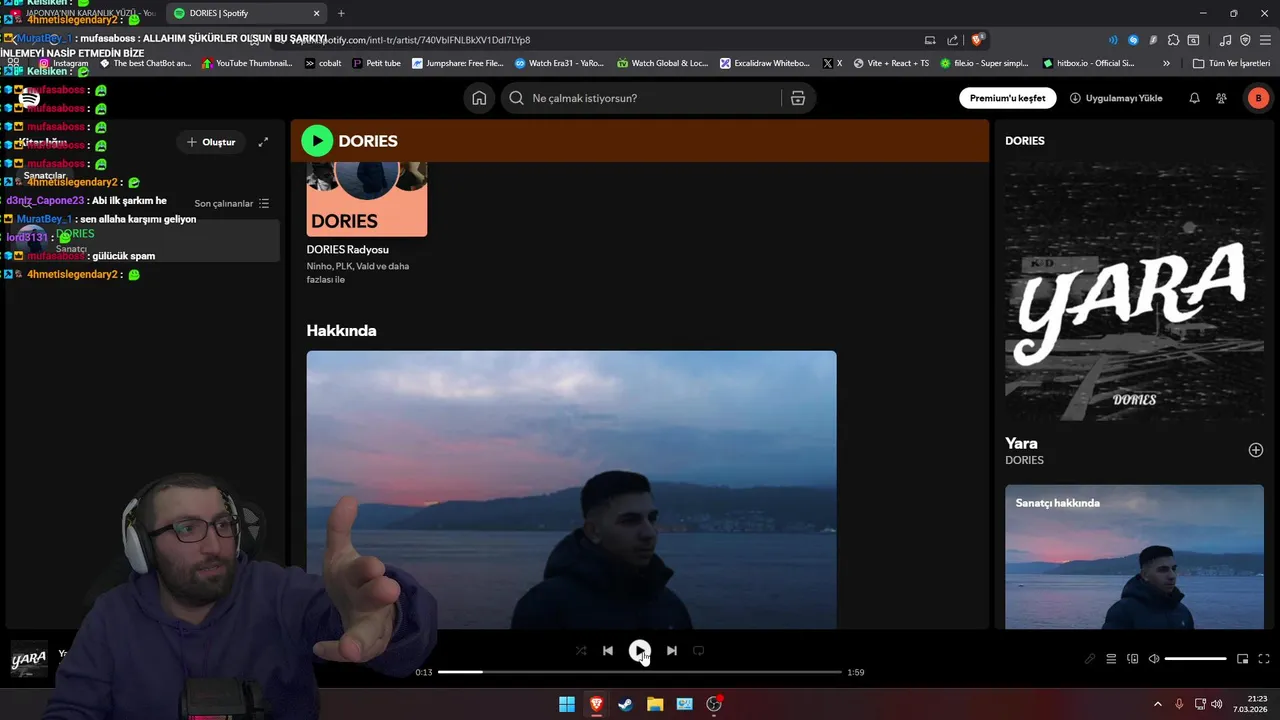Mute the Spotify volume
Image resolution: width=1280 pixels, height=720 pixels.
coord(1154,659)
